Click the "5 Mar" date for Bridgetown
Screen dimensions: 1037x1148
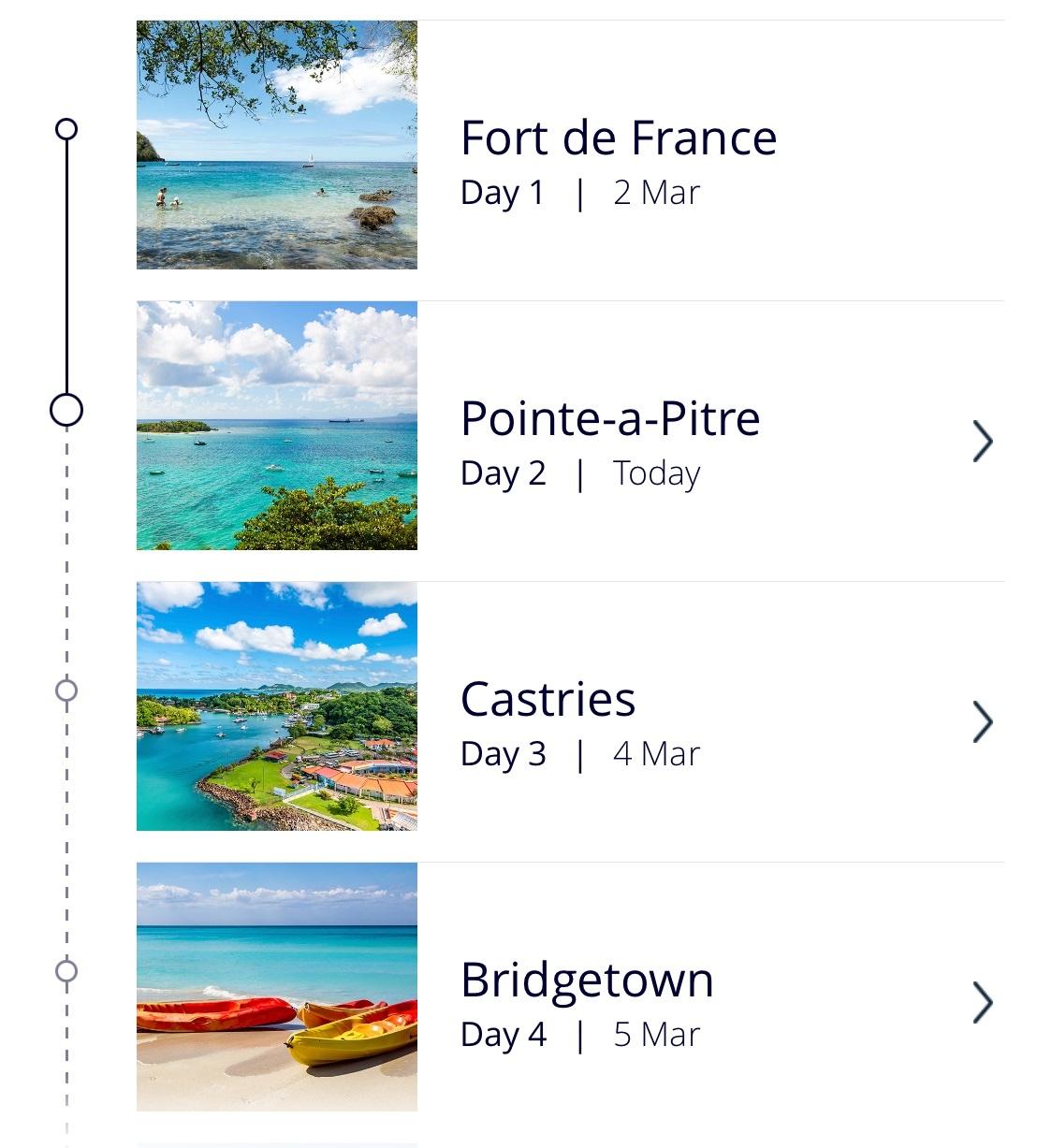(656, 1035)
